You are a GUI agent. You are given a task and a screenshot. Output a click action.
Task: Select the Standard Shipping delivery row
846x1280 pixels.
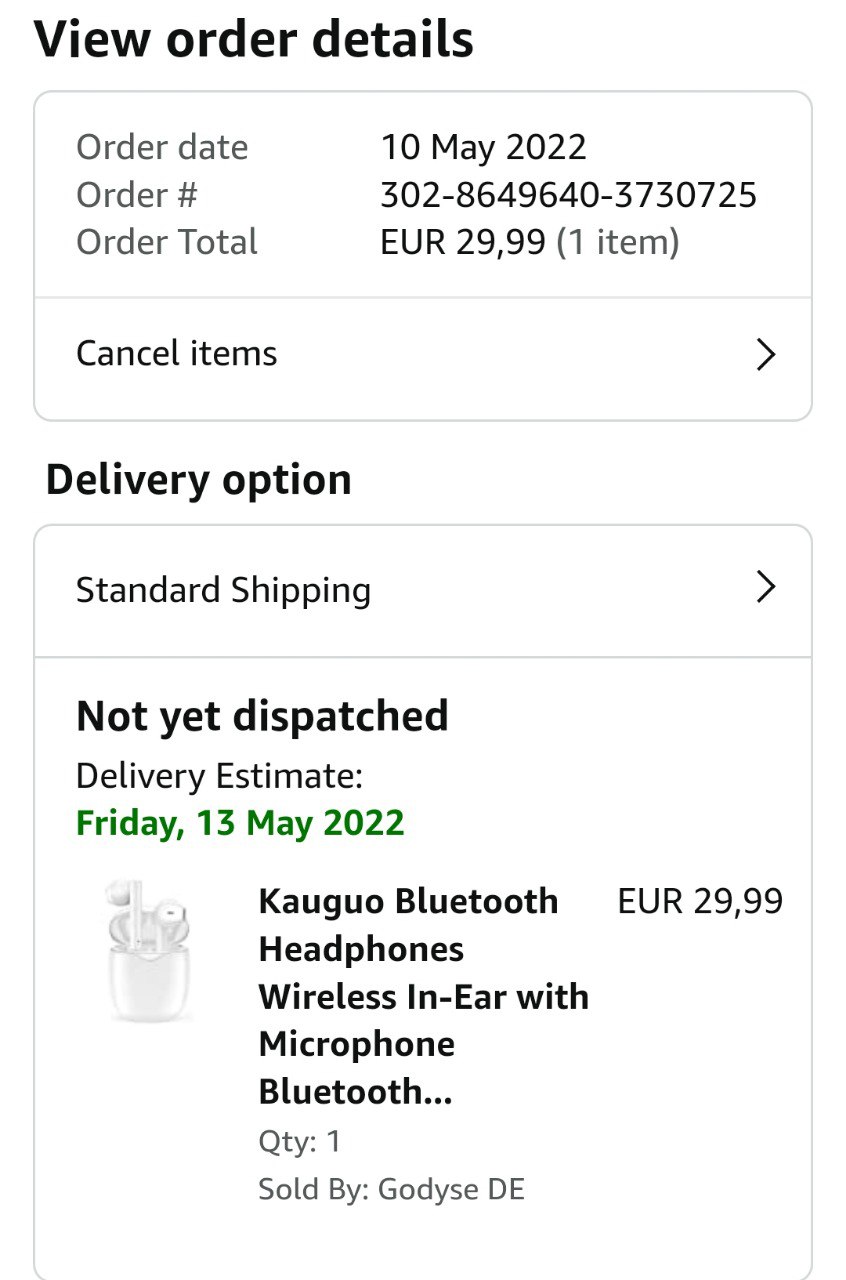click(224, 590)
